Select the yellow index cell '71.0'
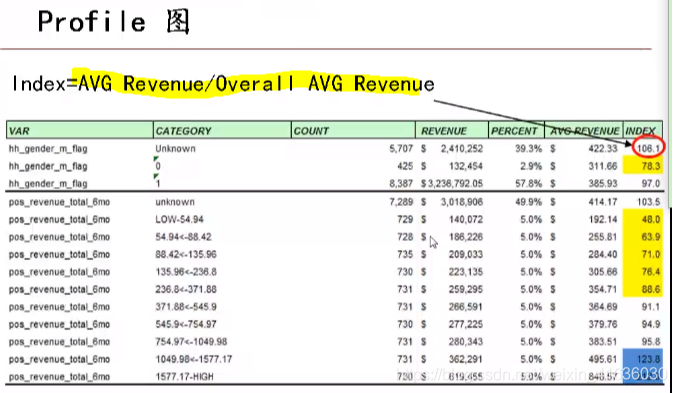The image size is (677, 393). click(643, 254)
